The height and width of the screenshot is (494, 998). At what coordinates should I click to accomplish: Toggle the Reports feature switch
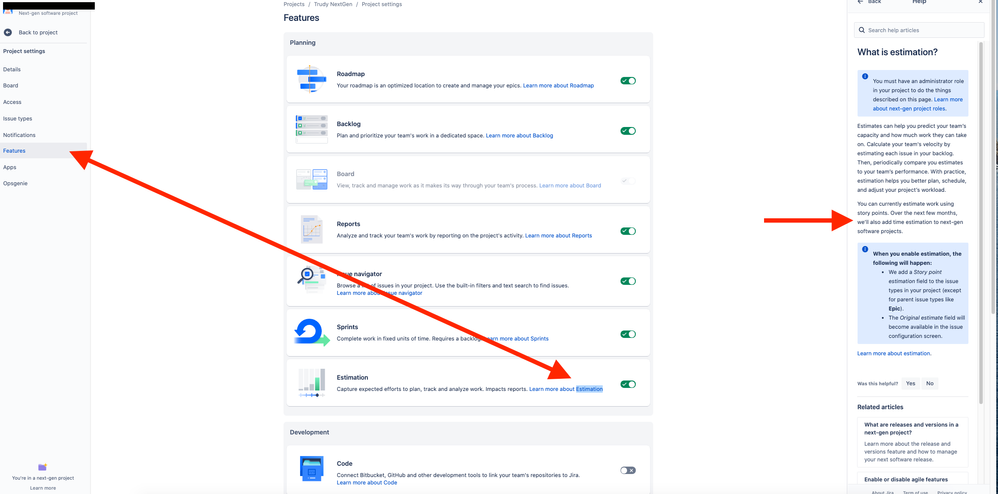pyautogui.click(x=628, y=231)
